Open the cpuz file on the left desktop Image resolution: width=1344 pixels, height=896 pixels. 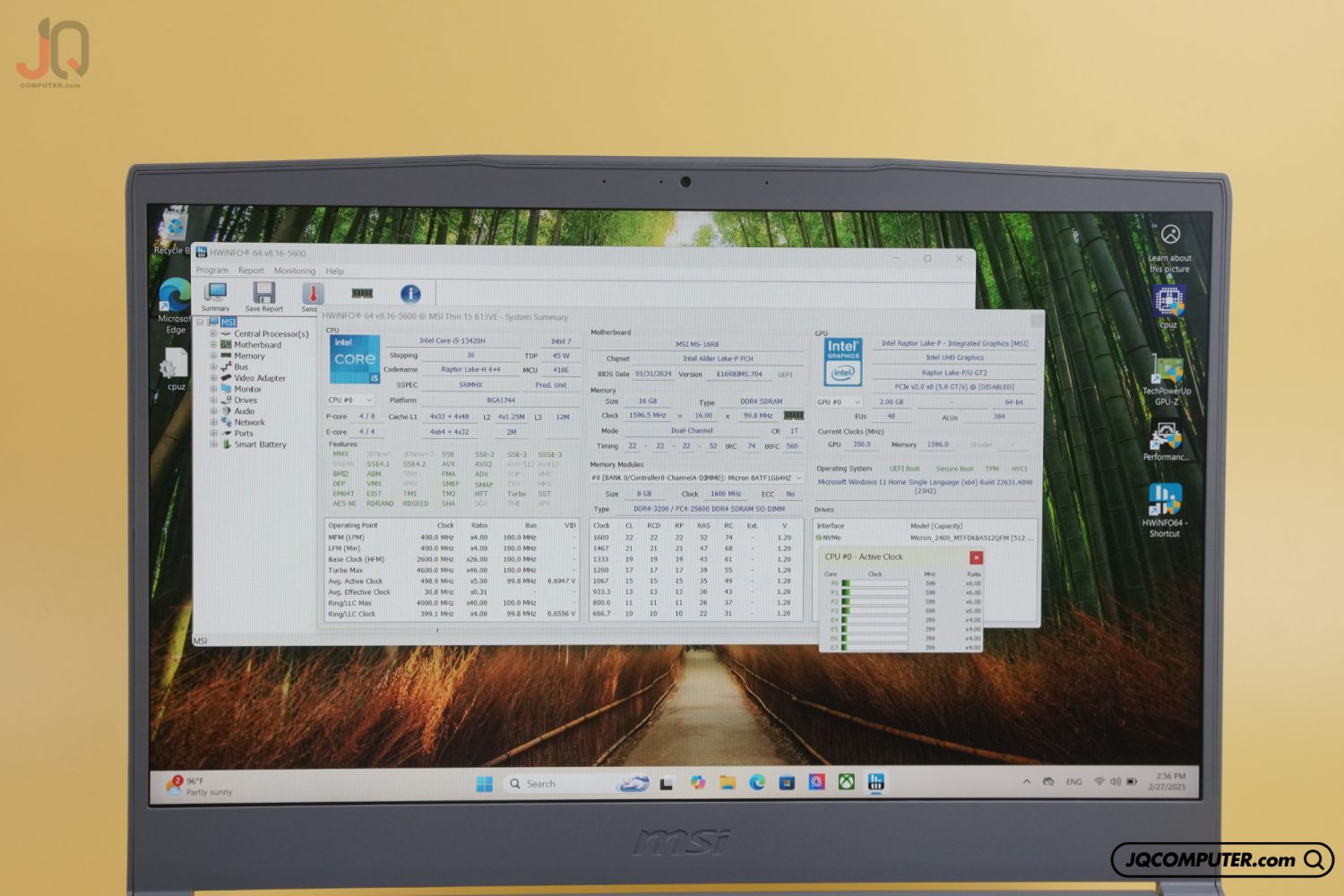click(175, 369)
